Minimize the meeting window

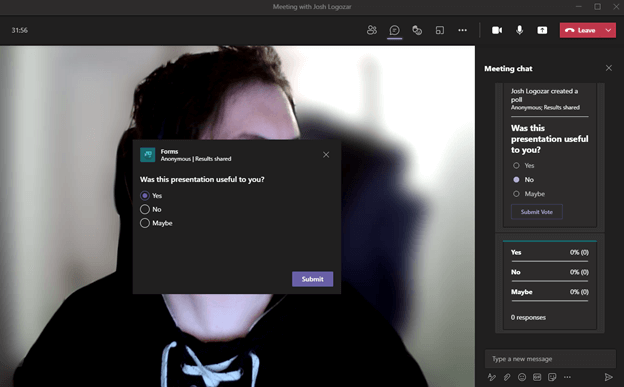pos(579,7)
